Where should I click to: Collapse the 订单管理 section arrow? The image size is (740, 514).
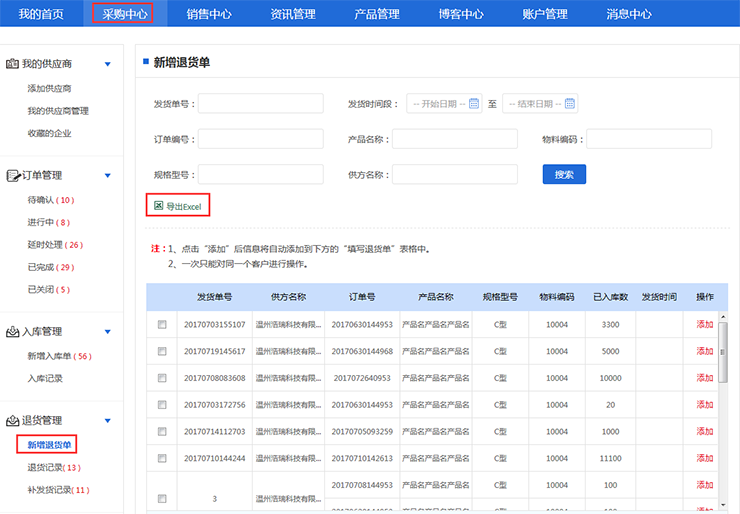108,176
